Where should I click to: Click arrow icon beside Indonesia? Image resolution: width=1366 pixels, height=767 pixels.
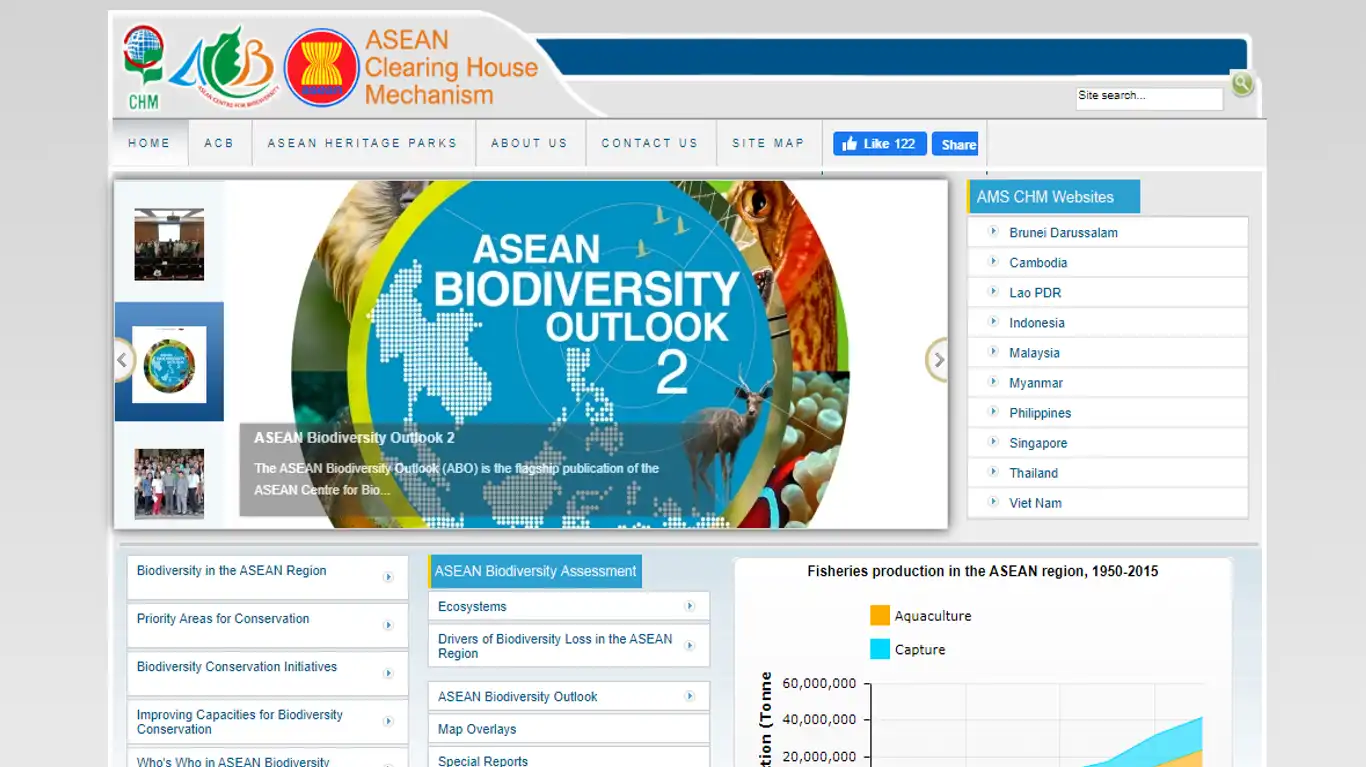[x=993, y=321]
